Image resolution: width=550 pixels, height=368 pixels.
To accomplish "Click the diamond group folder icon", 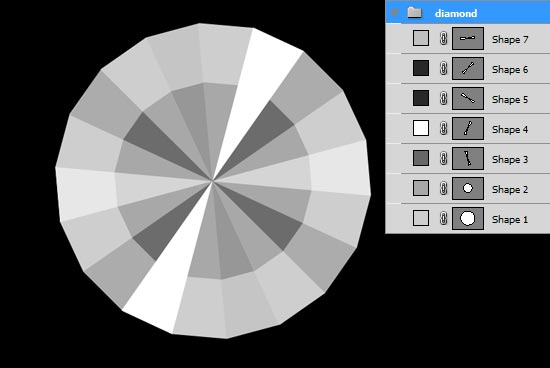I will coord(415,13).
